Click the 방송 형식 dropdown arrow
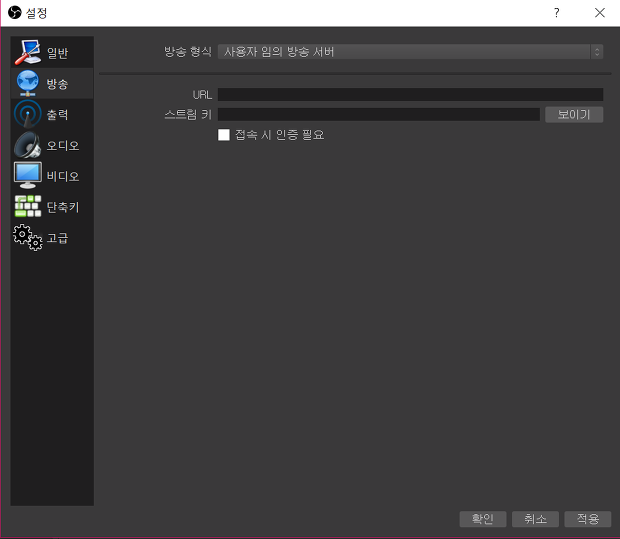Screen dimensions: 620x539 [x=597, y=52]
